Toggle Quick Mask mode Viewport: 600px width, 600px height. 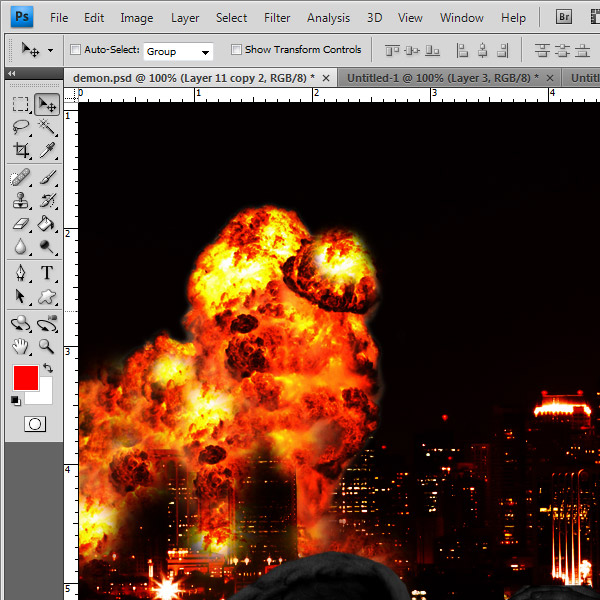click(35, 424)
